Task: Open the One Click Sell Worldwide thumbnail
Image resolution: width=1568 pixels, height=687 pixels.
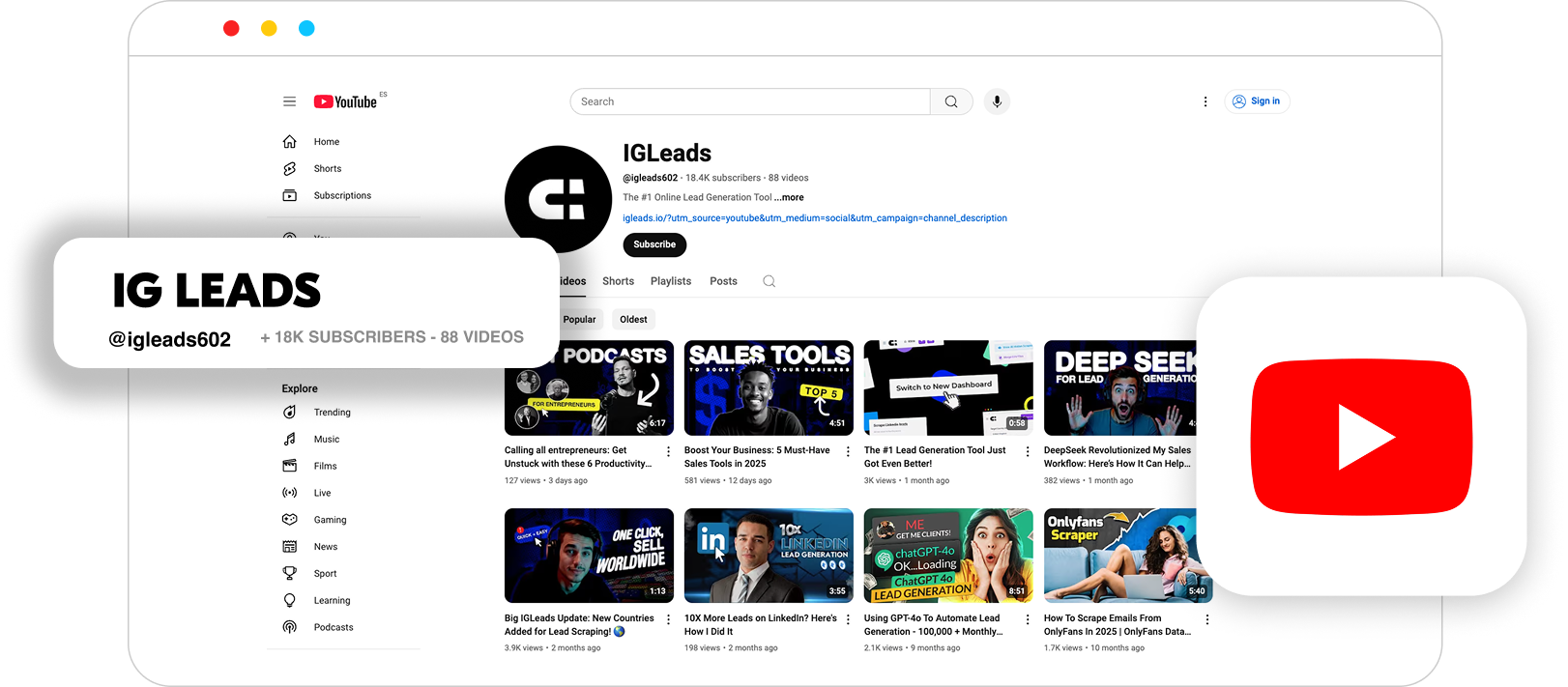Action: point(589,556)
